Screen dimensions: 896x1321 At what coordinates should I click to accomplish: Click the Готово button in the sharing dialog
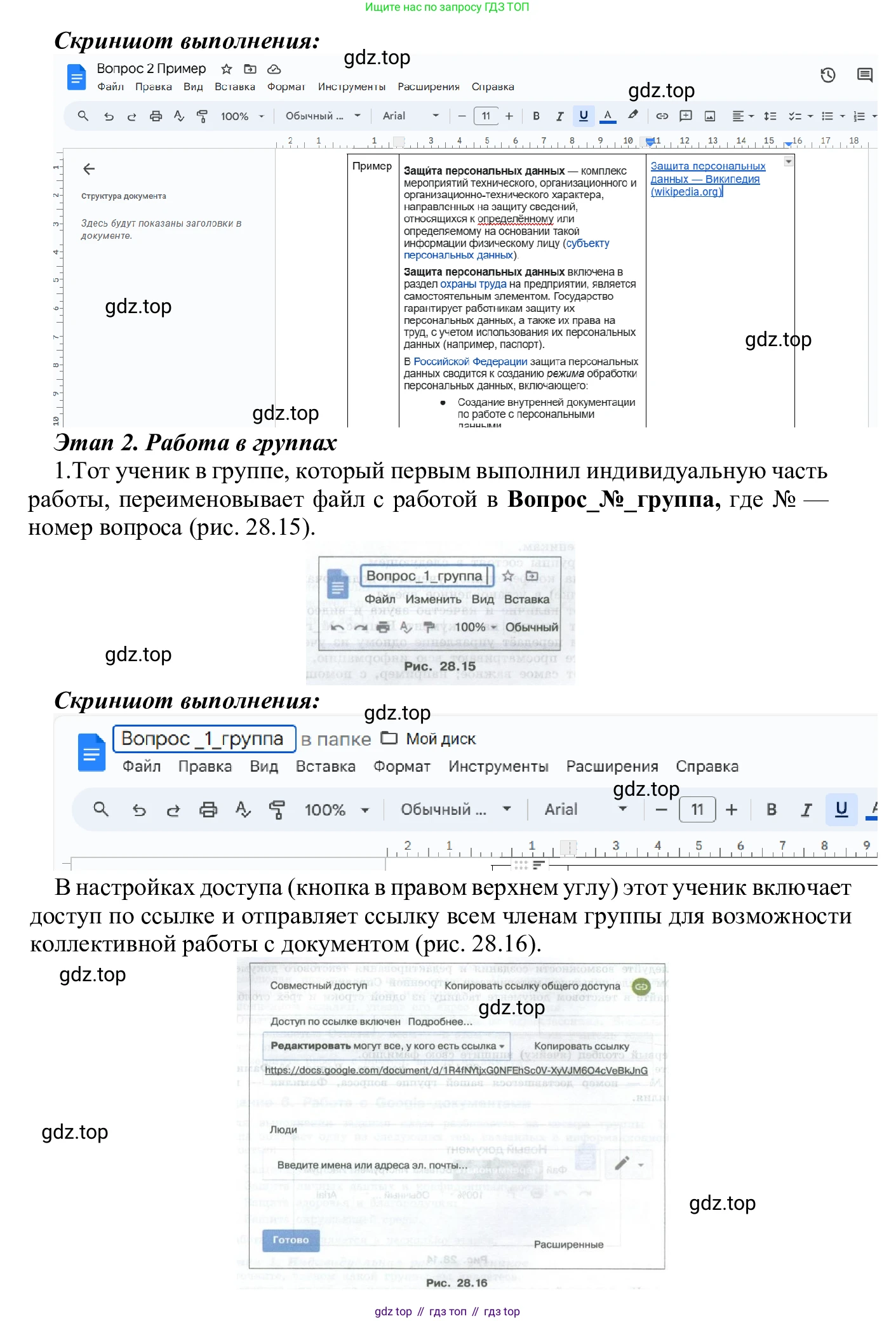click(291, 1239)
